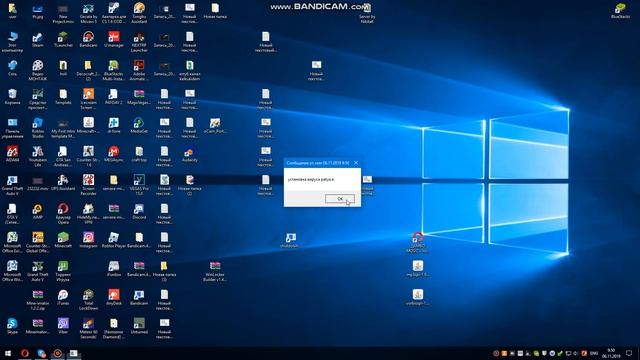640x360 pixels.
Task: Select the AnyDesk shortcut
Action: (113, 298)
